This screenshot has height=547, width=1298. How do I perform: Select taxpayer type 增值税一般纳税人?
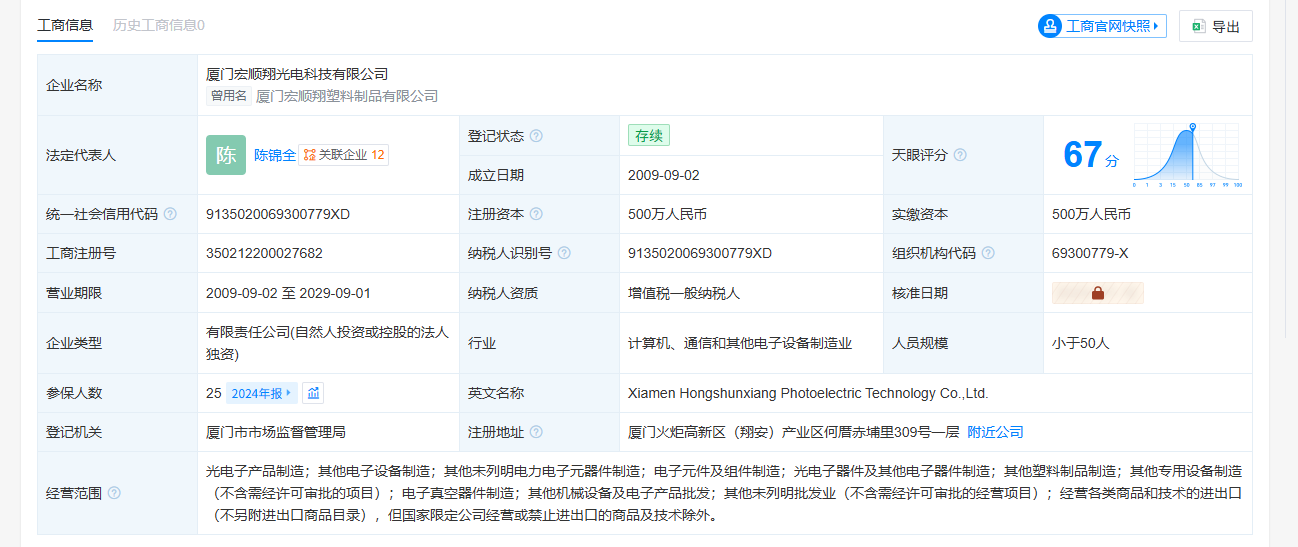tap(684, 293)
